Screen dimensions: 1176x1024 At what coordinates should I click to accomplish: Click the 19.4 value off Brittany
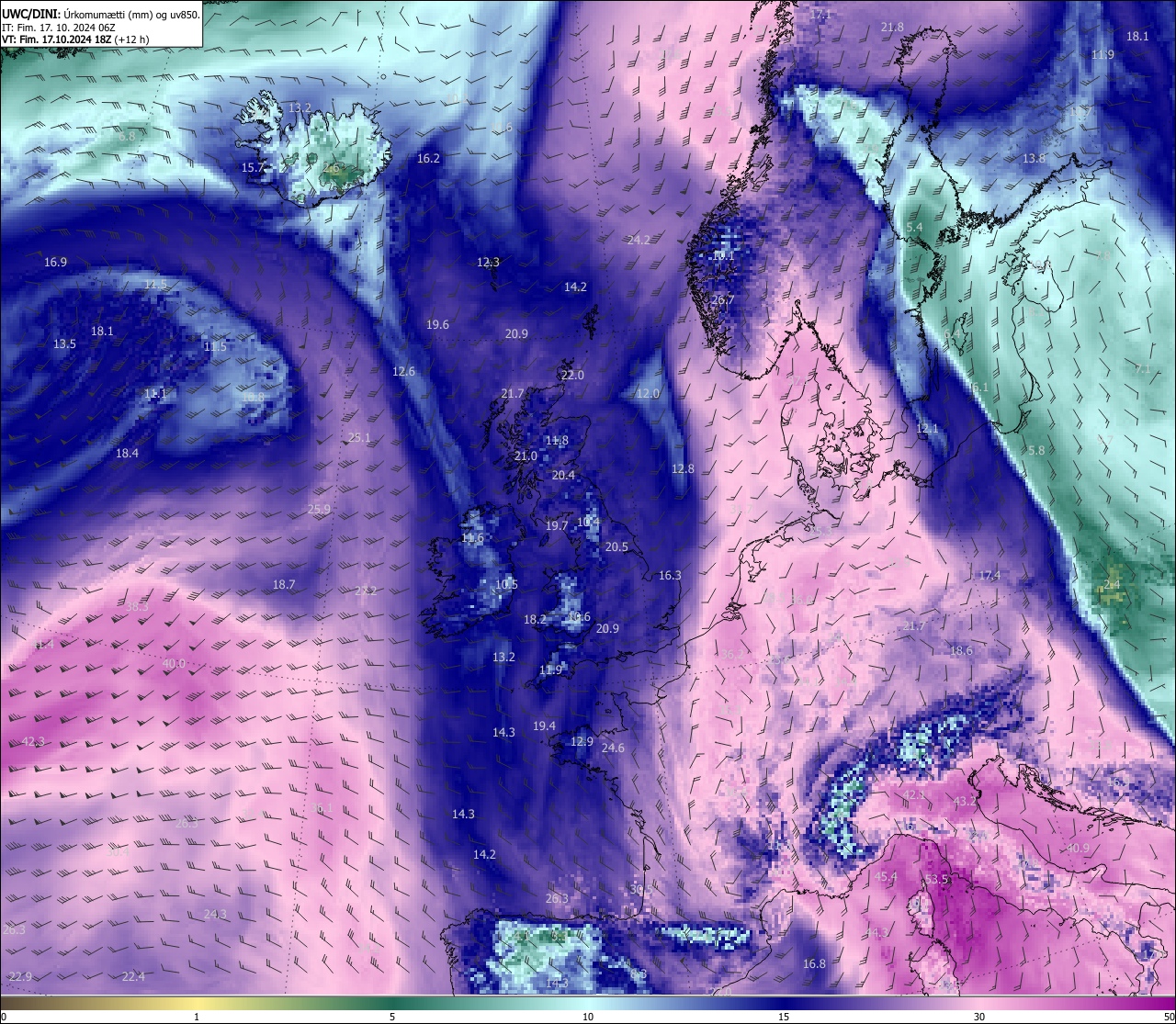point(544,726)
